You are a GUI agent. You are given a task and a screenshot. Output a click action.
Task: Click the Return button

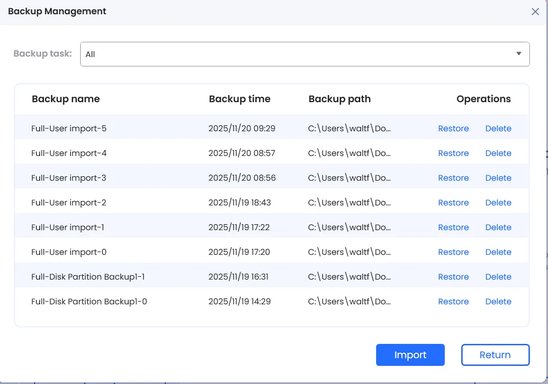pyautogui.click(x=495, y=355)
